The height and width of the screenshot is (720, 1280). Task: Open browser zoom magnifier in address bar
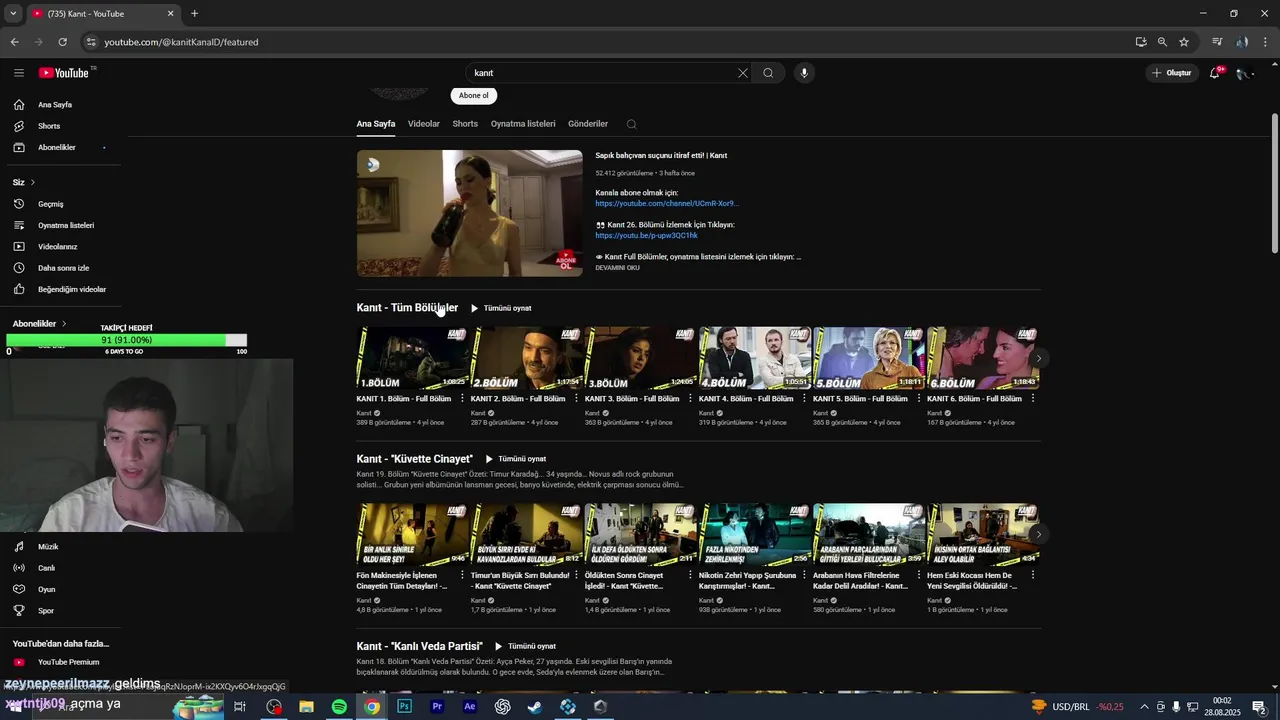coord(1162,42)
